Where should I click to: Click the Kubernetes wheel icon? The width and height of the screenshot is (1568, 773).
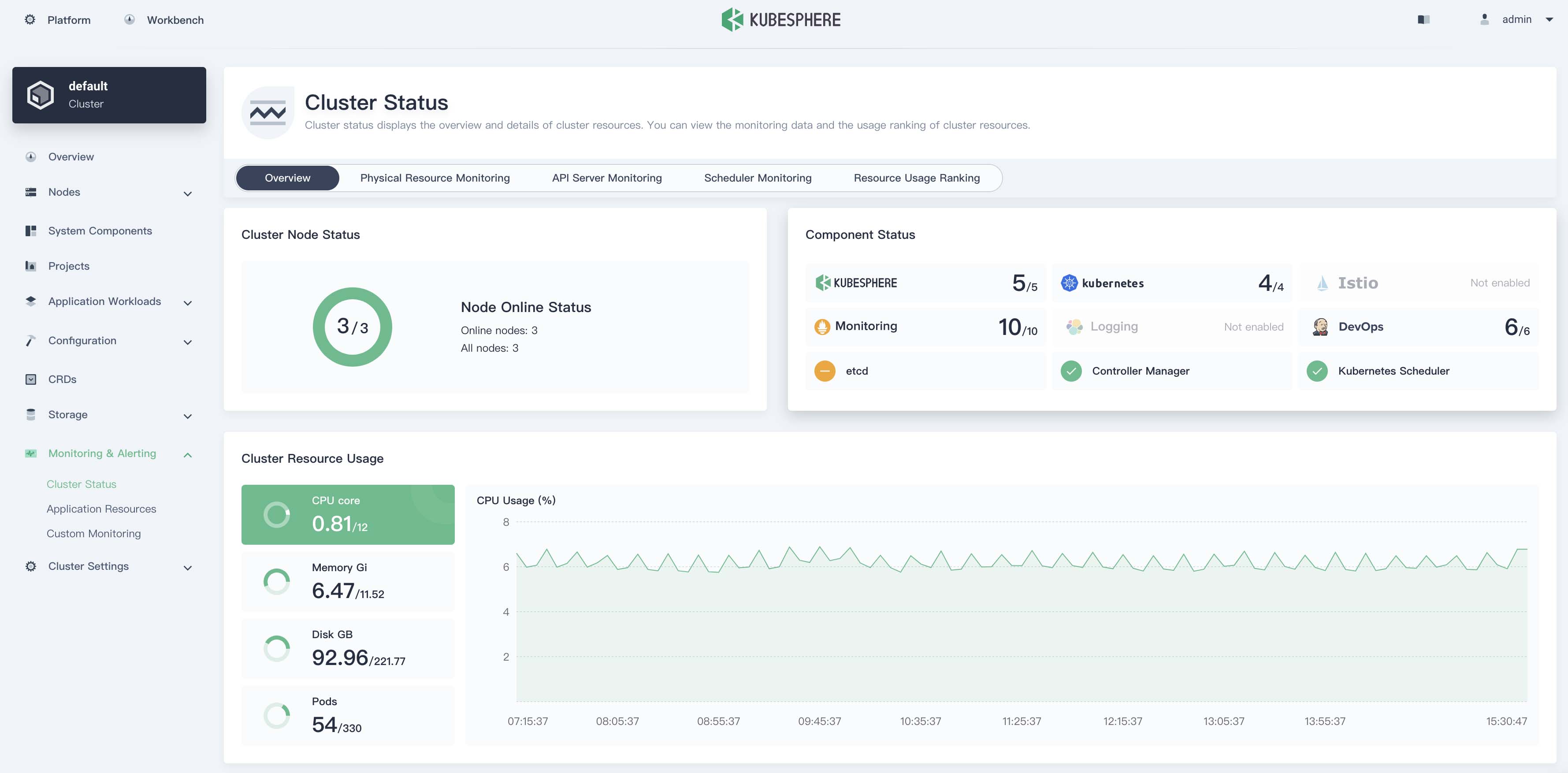click(x=1070, y=283)
